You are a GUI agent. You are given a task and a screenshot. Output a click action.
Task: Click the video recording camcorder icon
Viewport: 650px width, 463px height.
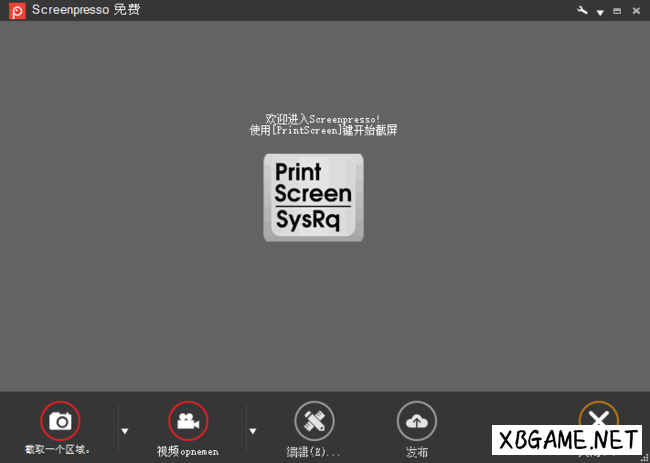tap(188, 420)
